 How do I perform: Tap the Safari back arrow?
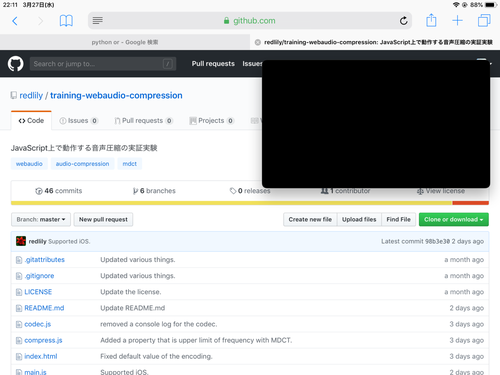pos(15,21)
